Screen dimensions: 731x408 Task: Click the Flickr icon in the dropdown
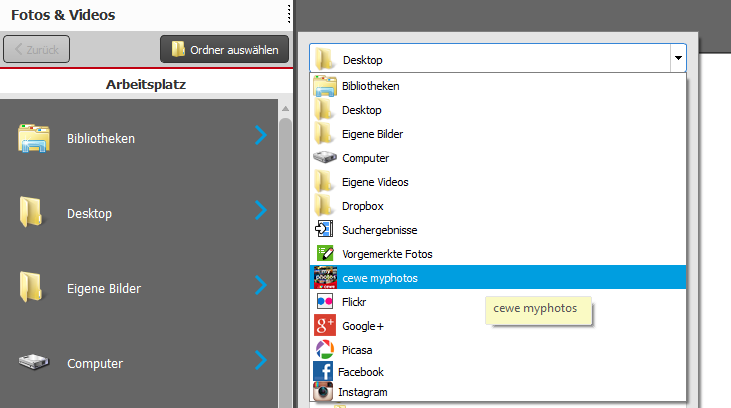click(x=325, y=302)
